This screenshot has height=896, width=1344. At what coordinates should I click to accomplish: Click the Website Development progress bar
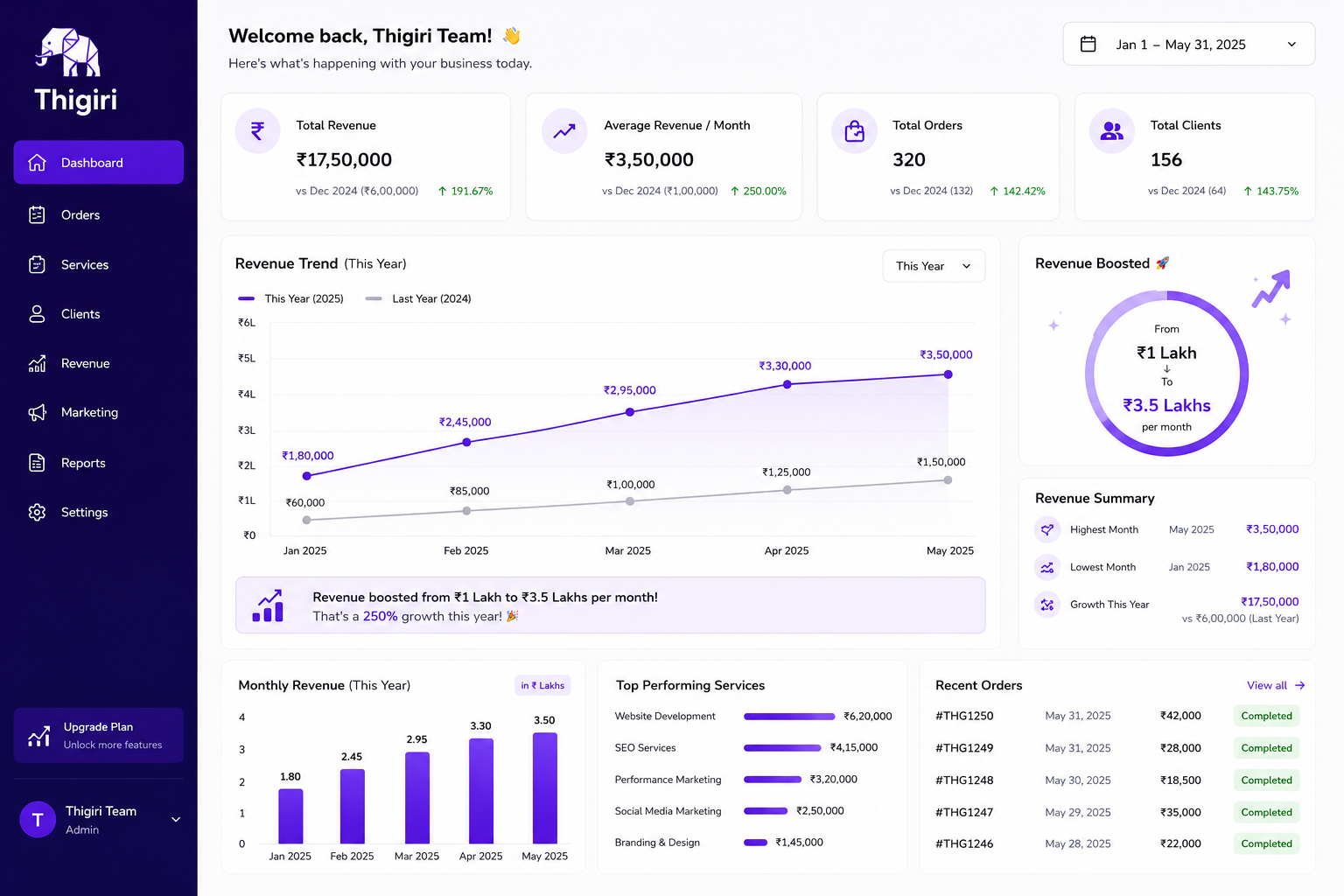tap(789, 716)
